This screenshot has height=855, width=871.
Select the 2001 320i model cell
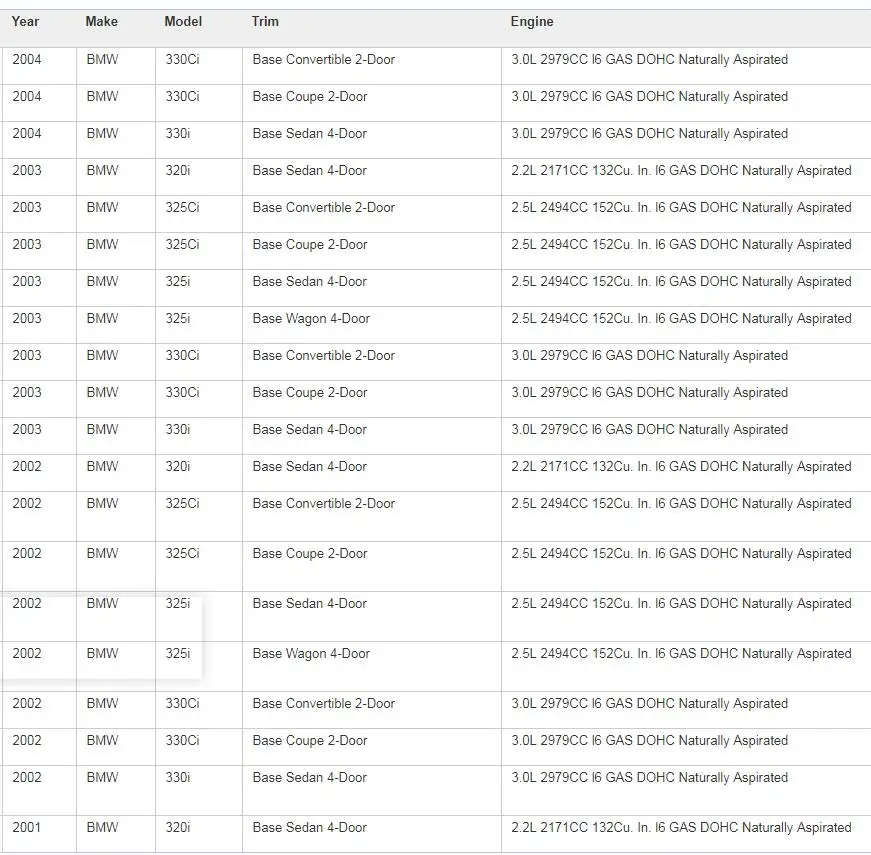[x=199, y=834]
